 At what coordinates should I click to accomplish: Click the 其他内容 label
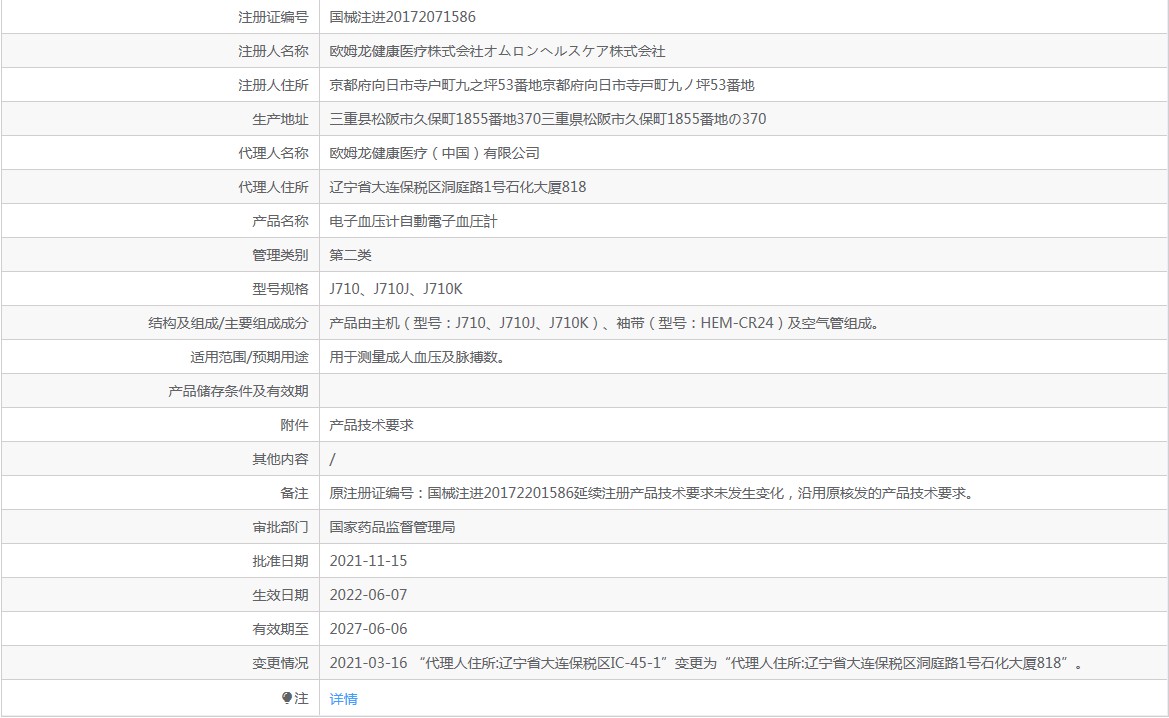tap(280, 459)
